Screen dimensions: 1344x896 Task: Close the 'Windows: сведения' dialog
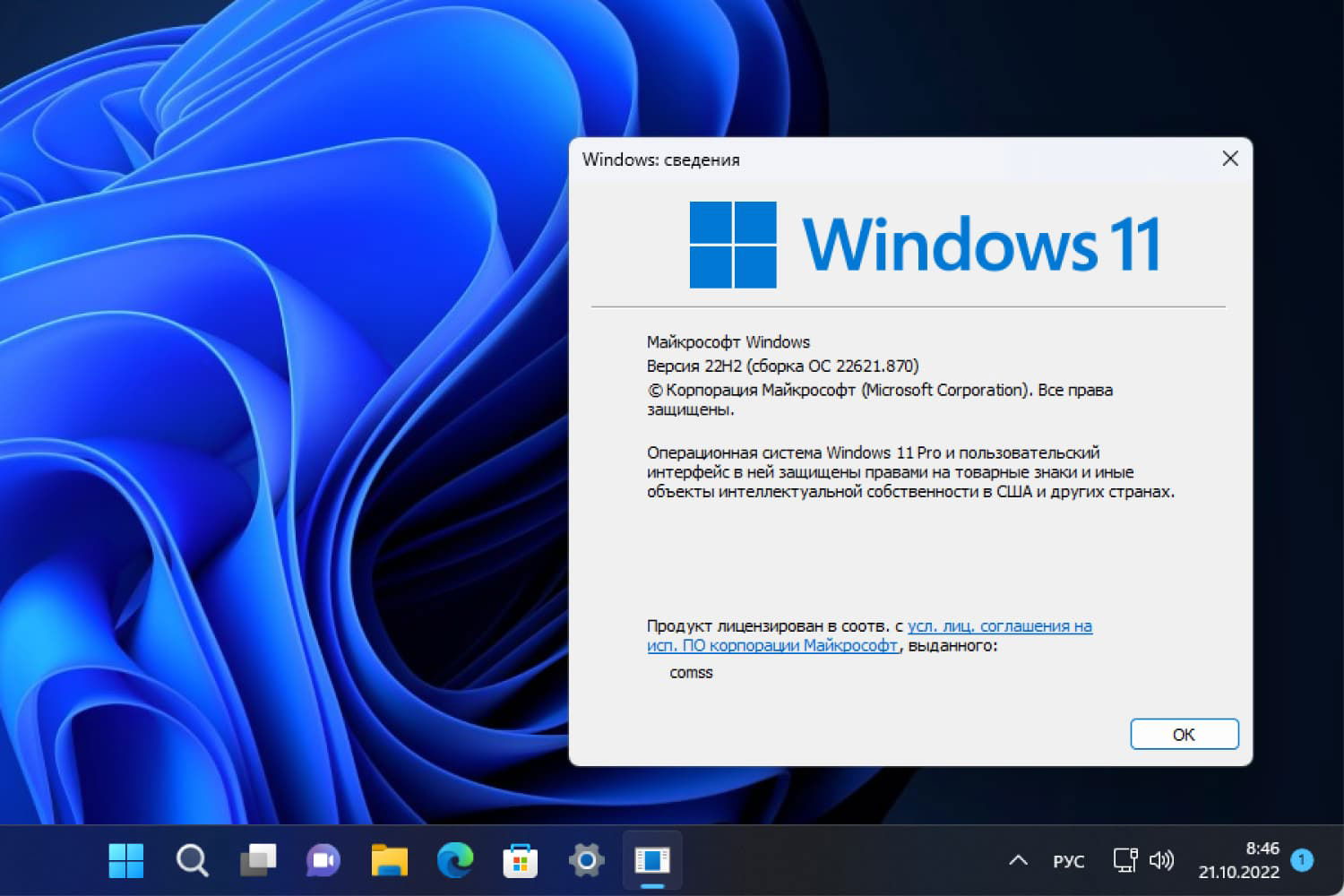pyautogui.click(x=1230, y=159)
